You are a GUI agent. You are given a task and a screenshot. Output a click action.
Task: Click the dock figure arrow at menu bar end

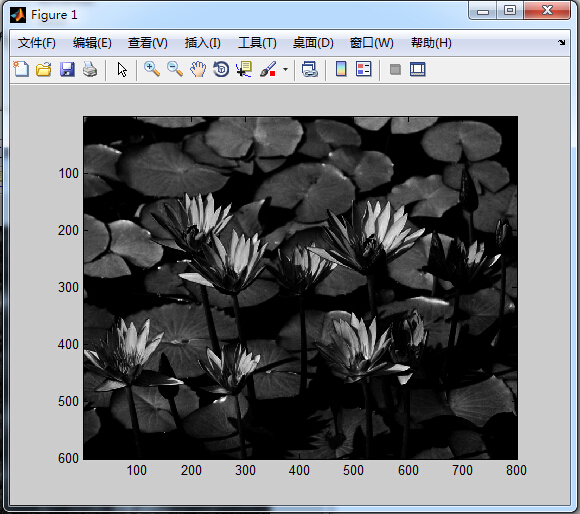coord(562,43)
